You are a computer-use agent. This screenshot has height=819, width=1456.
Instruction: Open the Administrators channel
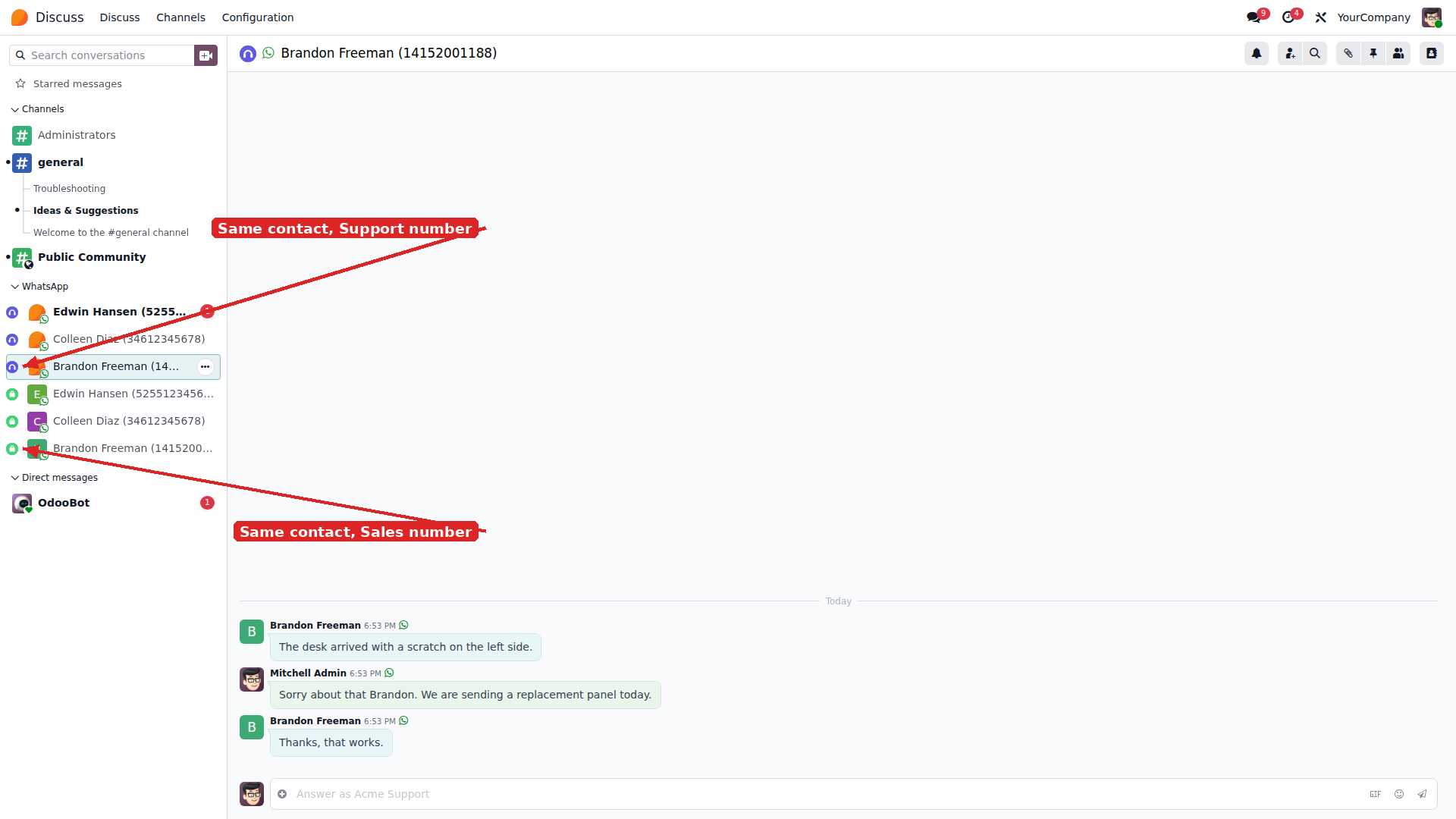(x=114, y=136)
